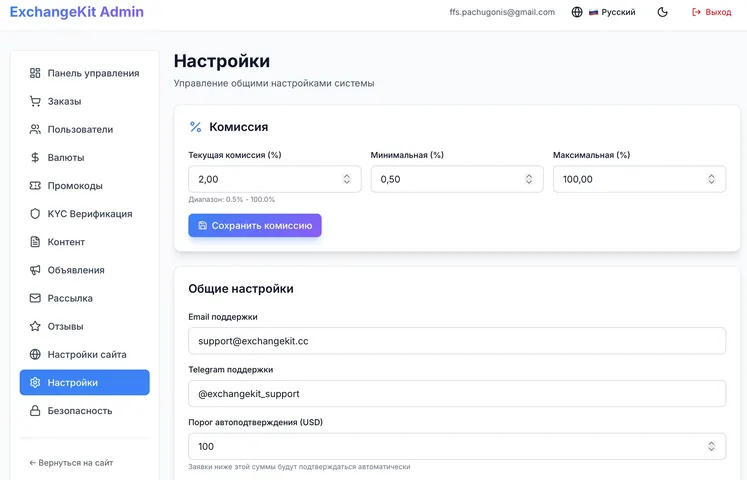This screenshot has height=480, width=747.
Task: Select Объявления menu item
Action: 84,270
